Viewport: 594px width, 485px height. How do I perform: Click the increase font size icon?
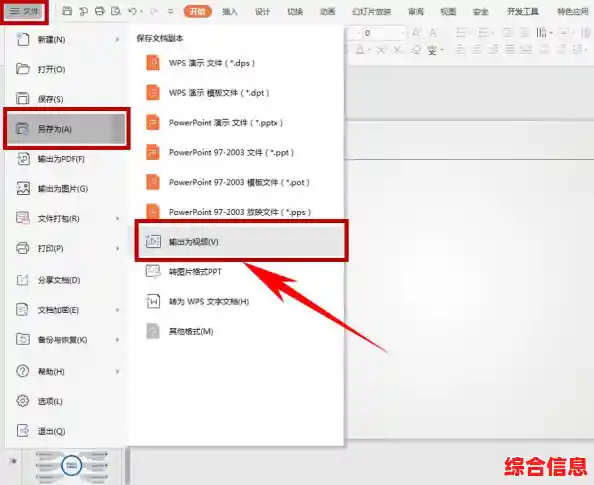pyautogui.click(x=416, y=33)
